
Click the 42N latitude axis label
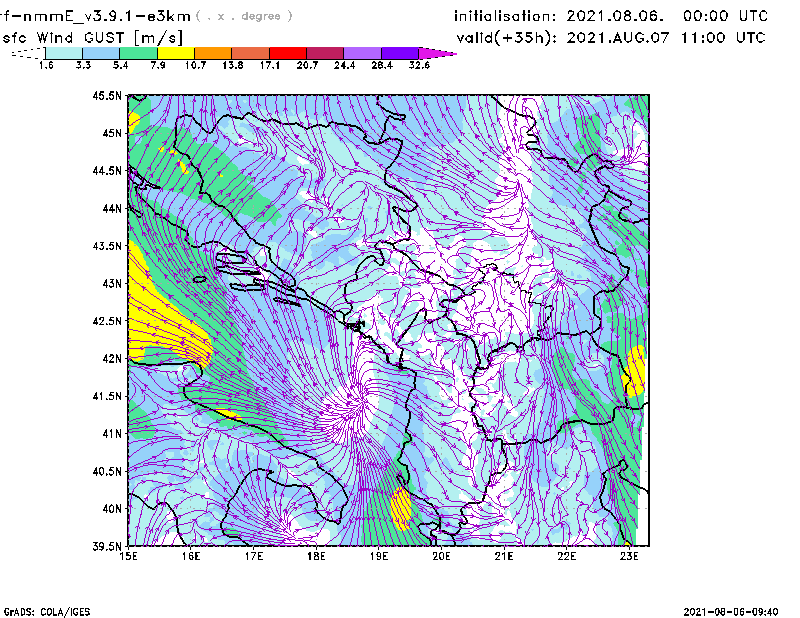click(110, 358)
